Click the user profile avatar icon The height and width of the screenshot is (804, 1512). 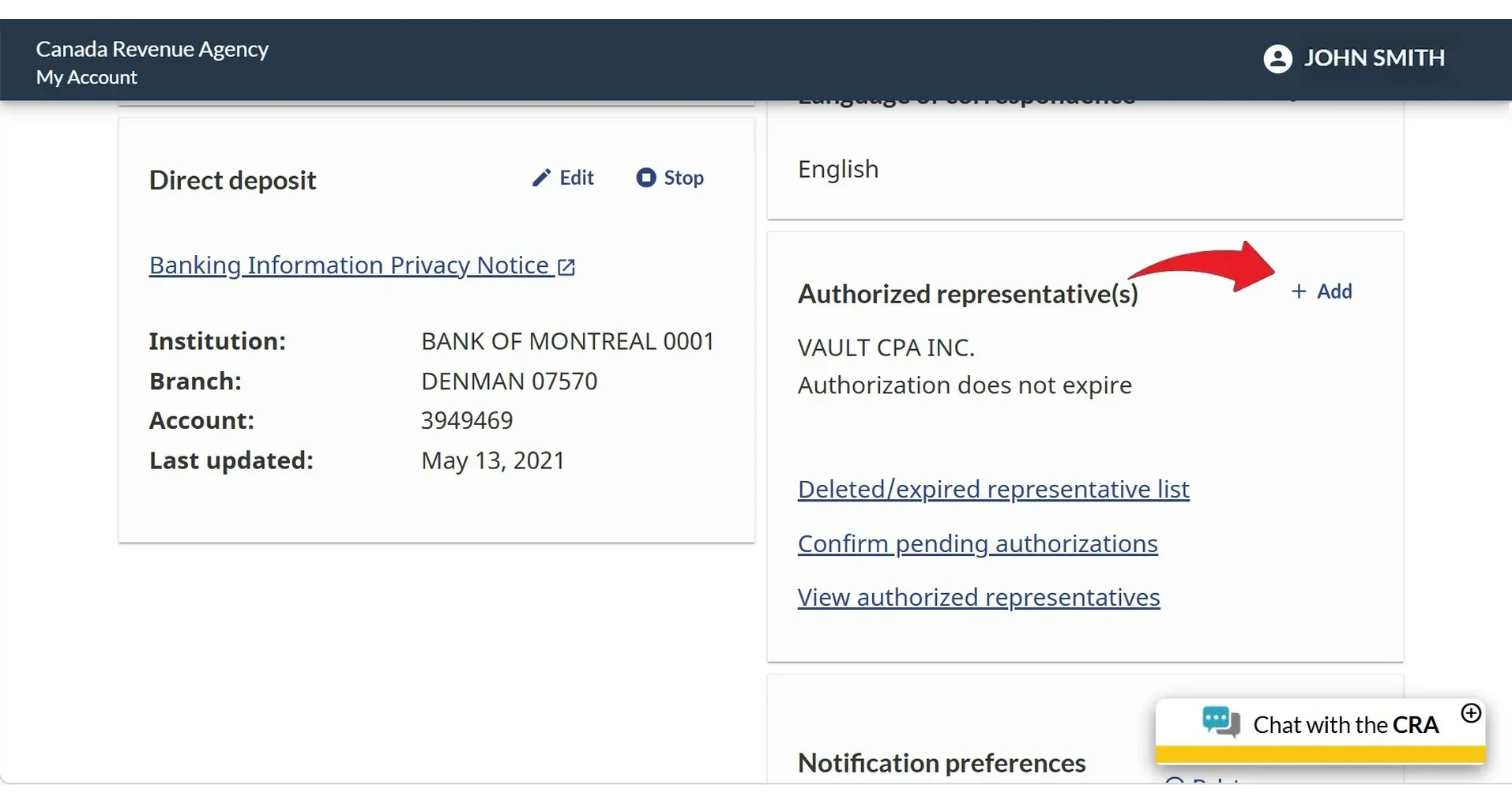(1277, 58)
